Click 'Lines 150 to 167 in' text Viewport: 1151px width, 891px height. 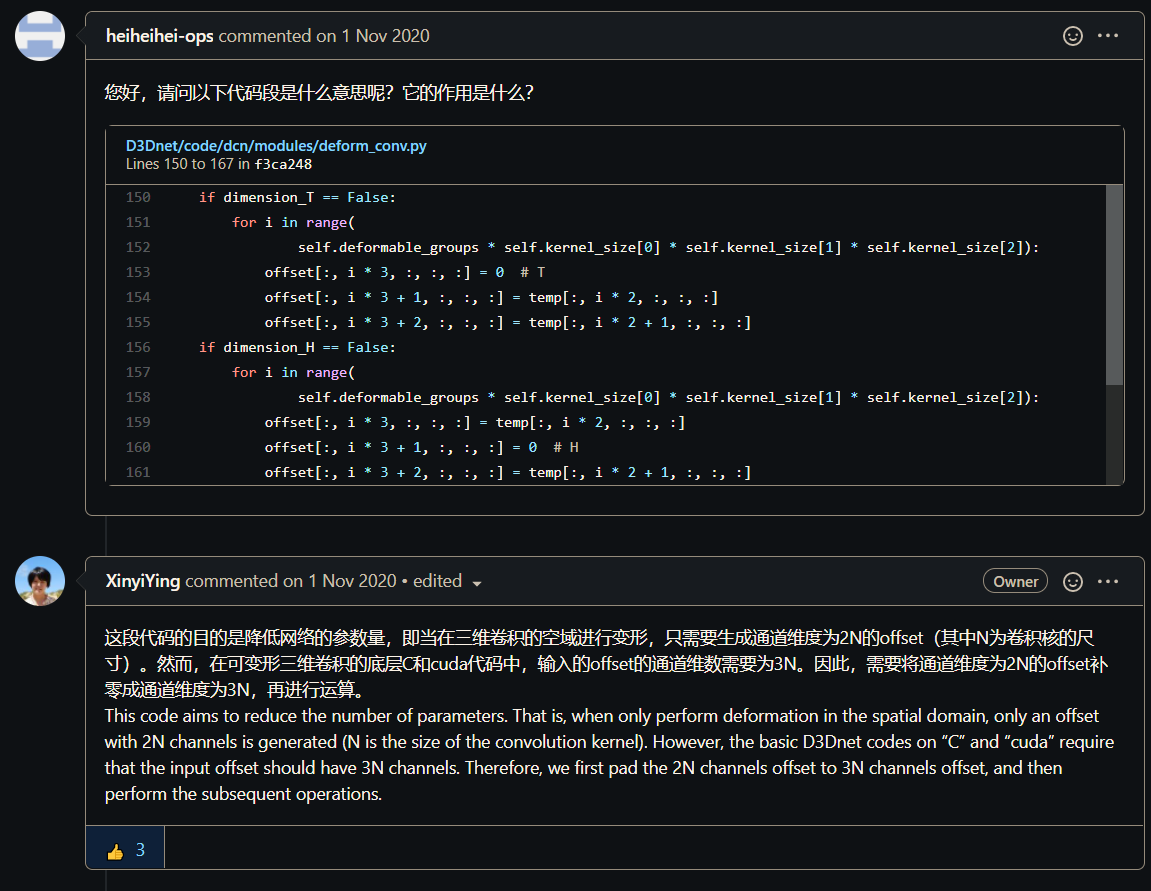pos(188,164)
